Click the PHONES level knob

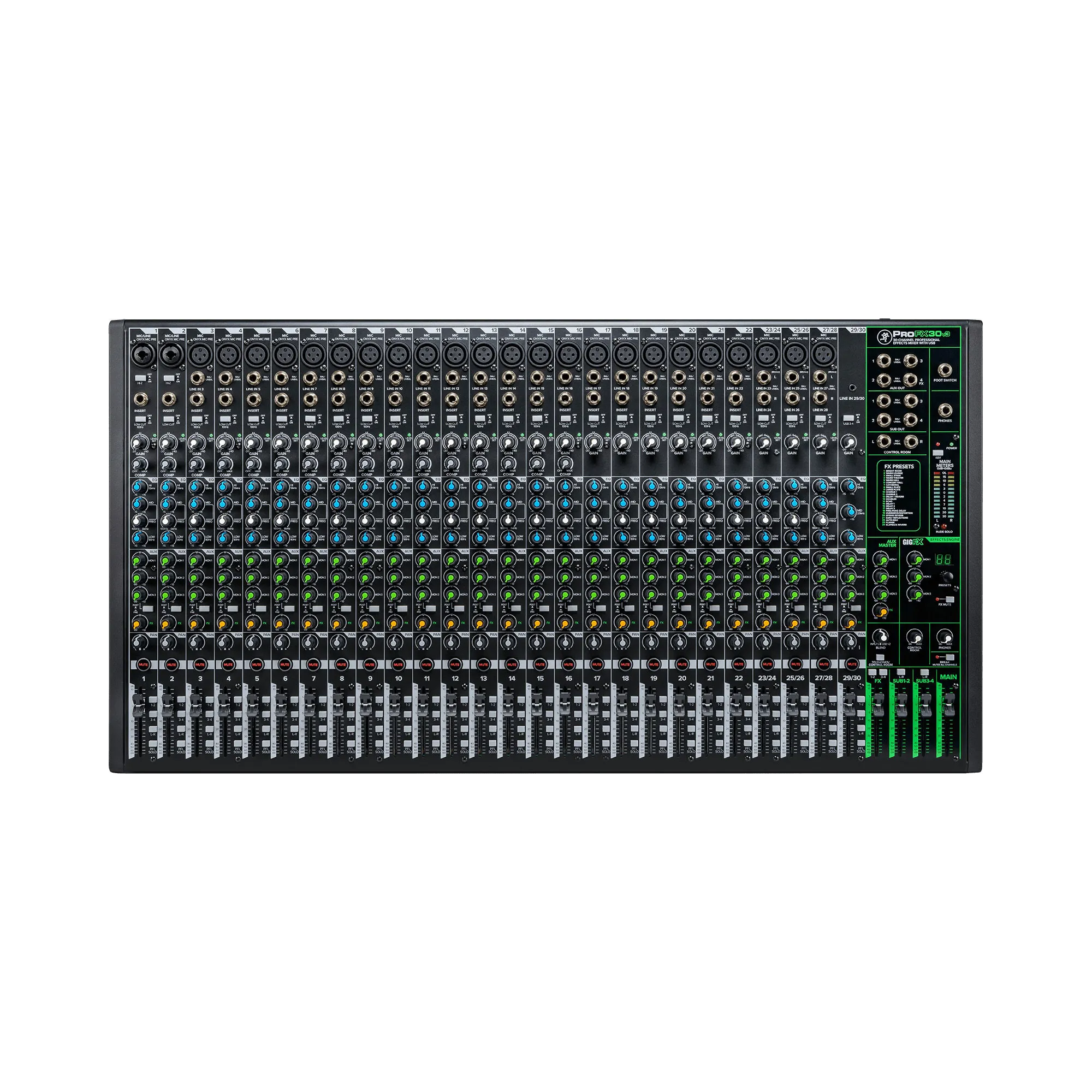[x=945, y=637]
